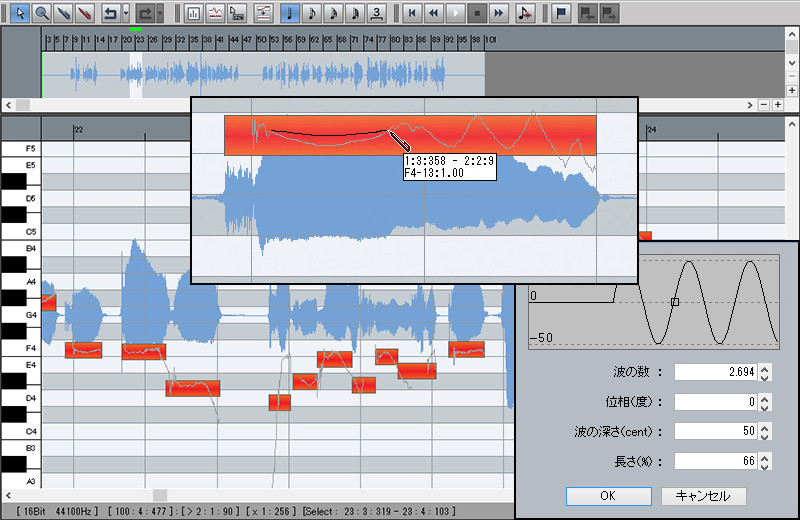Decrease 長さ(%) with the down stepper arrow
The width and height of the screenshot is (800, 520).
click(x=764, y=466)
